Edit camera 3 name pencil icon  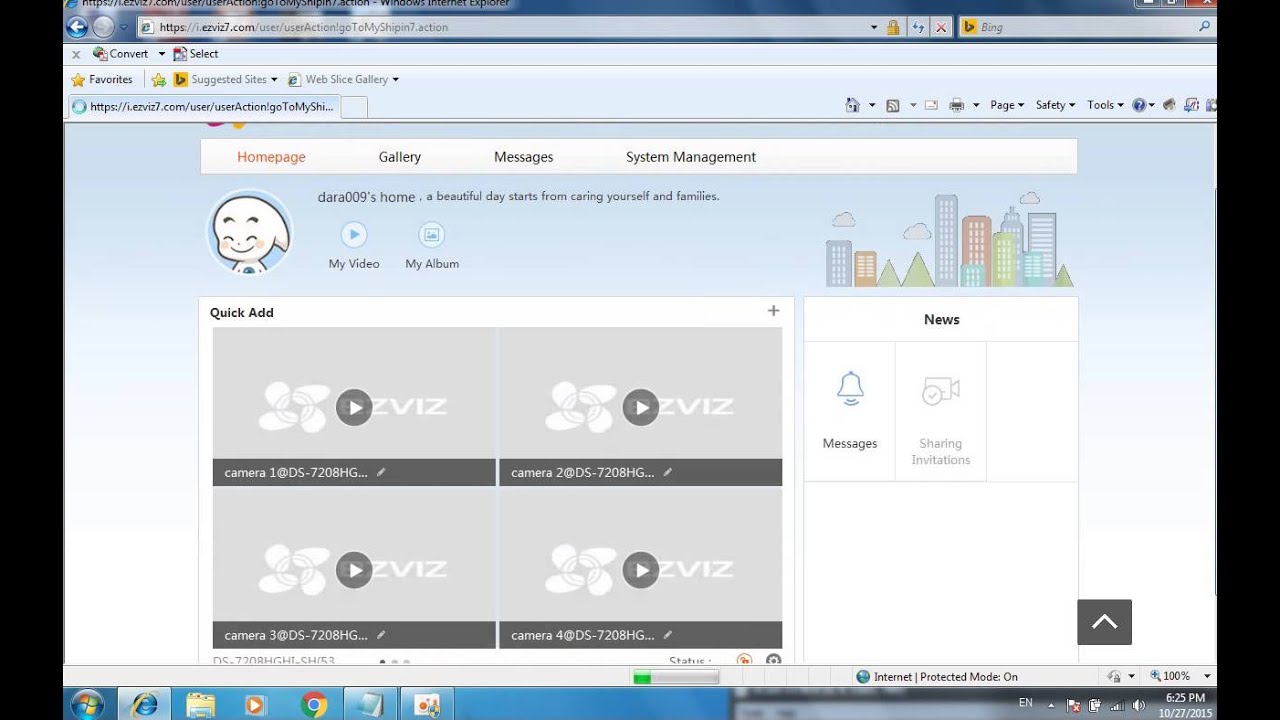point(381,635)
